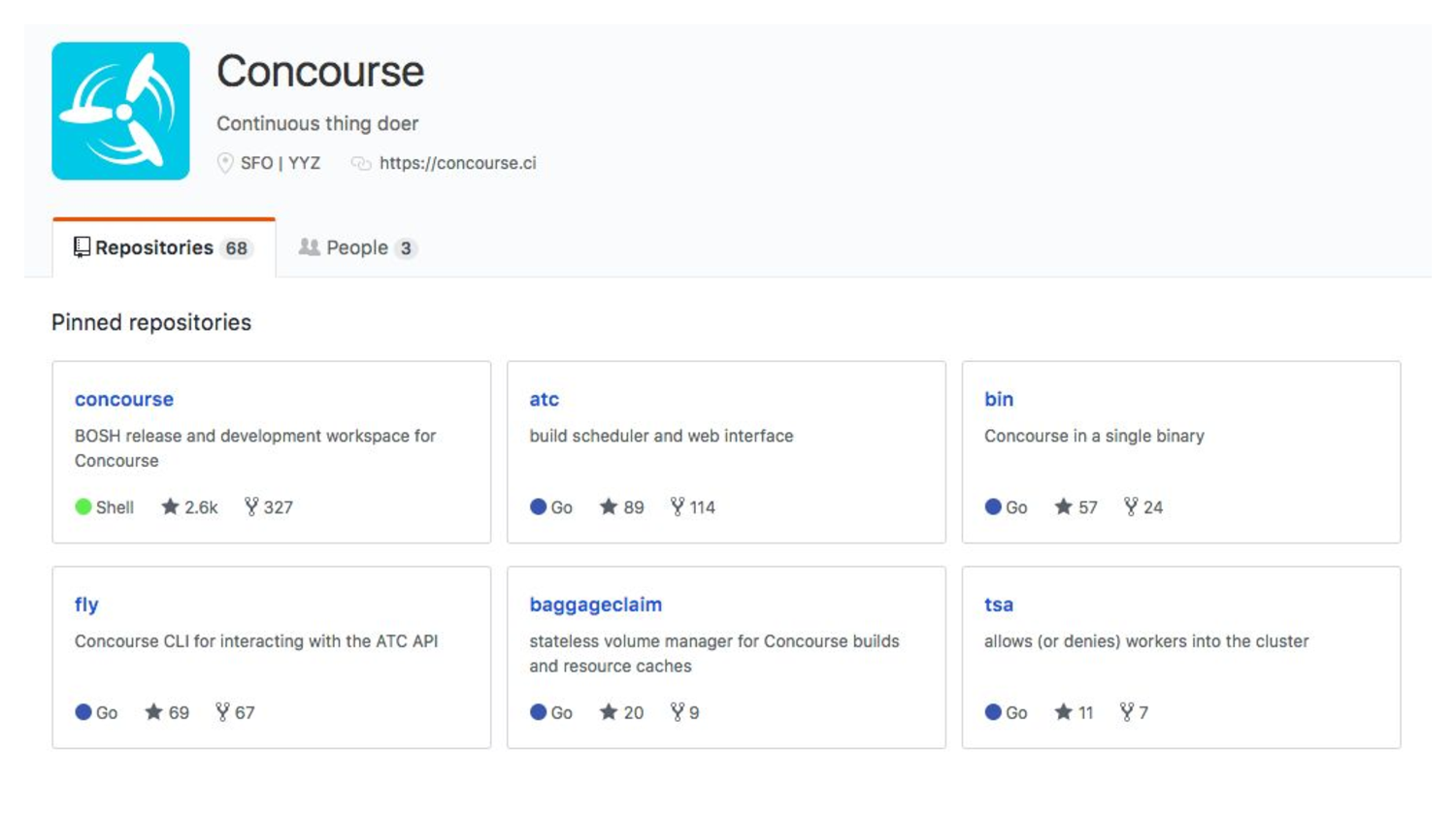Click the location pin icon near SFO | YYZ
1456x819 pixels.
point(225,163)
